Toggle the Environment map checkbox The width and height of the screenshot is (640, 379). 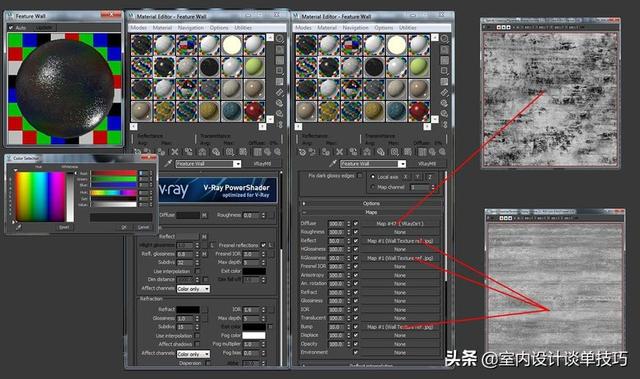coord(356,352)
